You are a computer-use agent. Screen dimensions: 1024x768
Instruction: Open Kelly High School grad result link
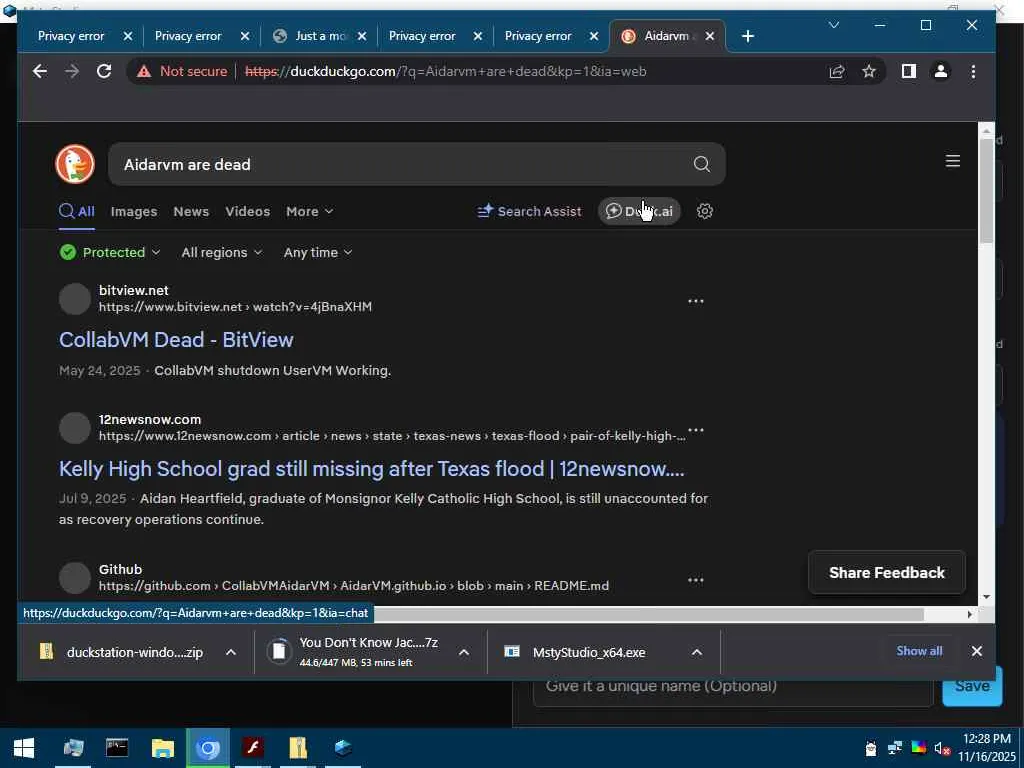pyautogui.click(x=372, y=469)
